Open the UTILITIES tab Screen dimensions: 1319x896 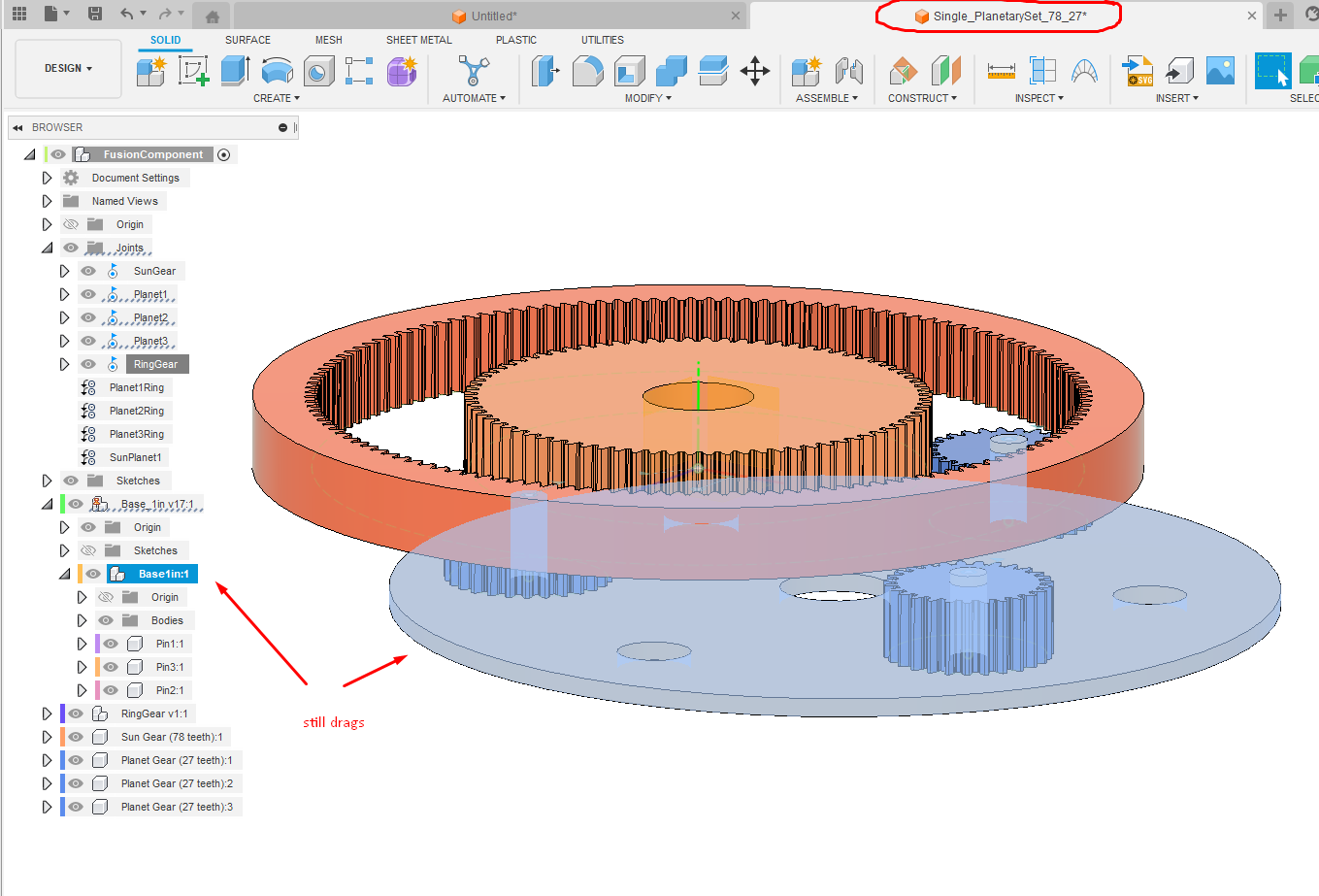coord(603,40)
